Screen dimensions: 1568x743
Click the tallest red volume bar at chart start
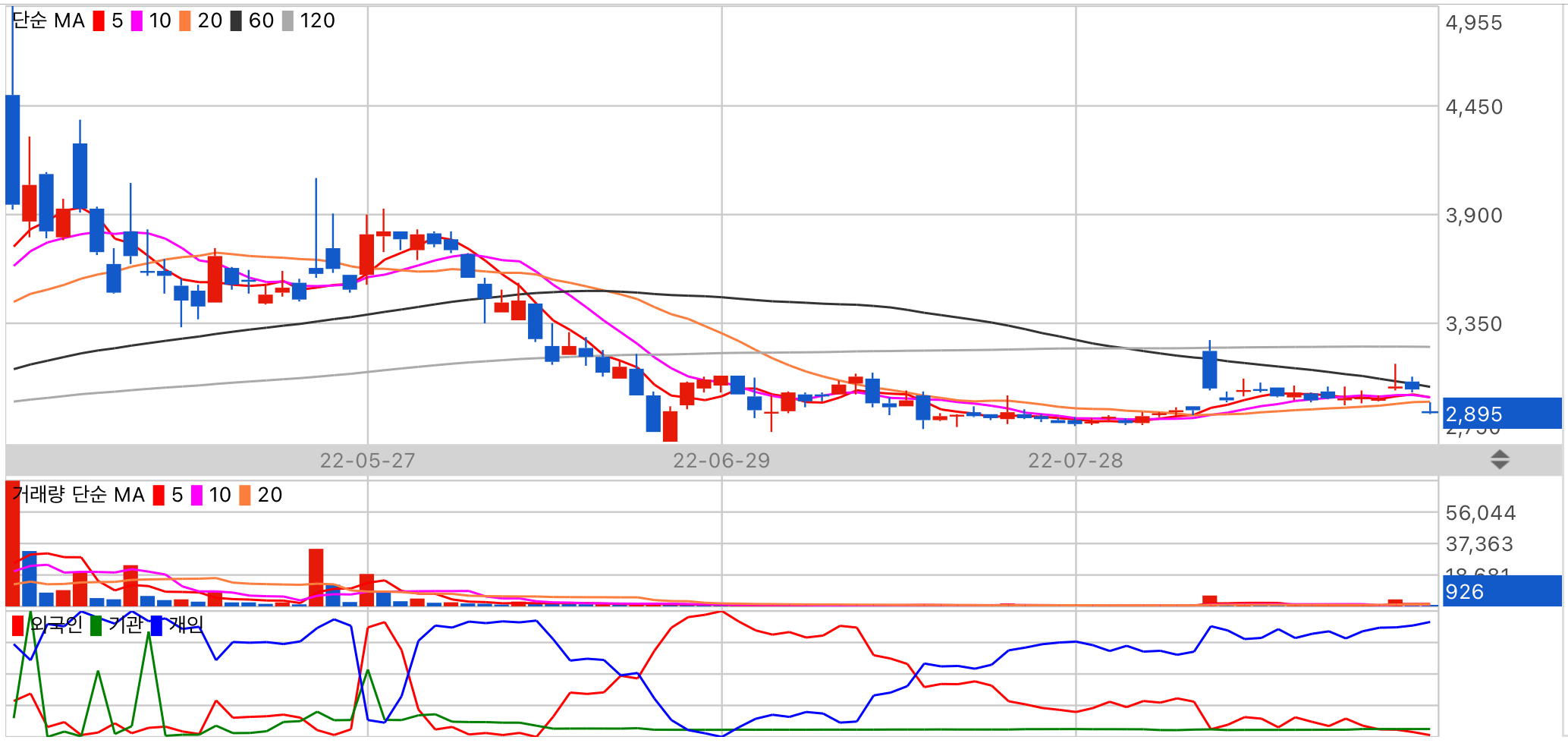[13, 543]
